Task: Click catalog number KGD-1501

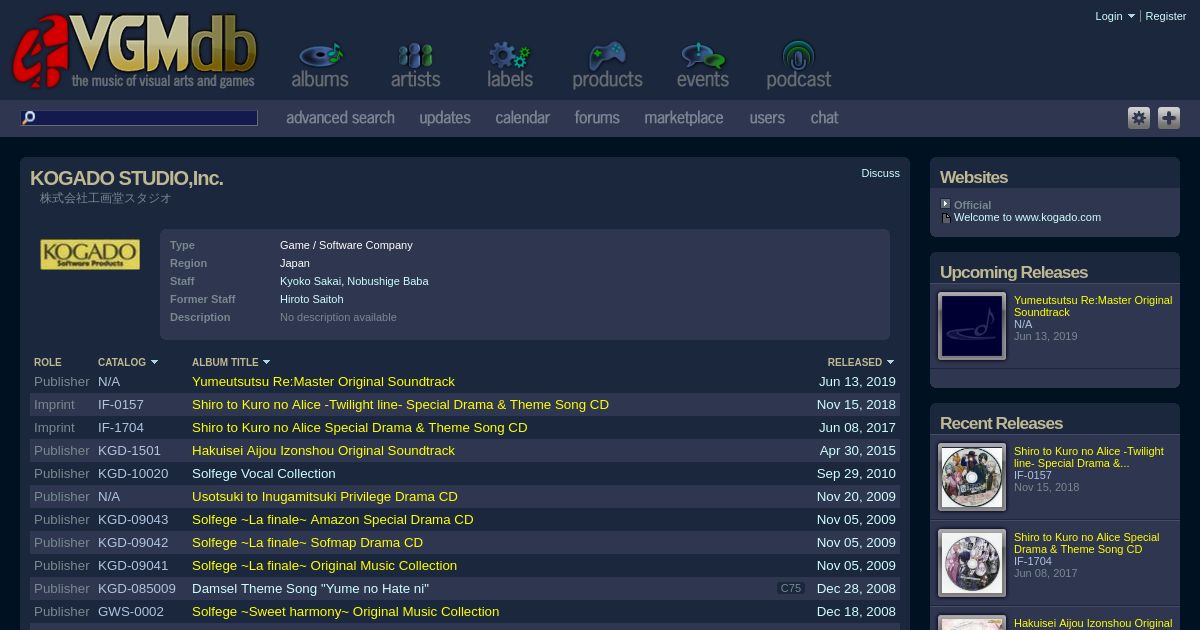Action: point(129,451)
